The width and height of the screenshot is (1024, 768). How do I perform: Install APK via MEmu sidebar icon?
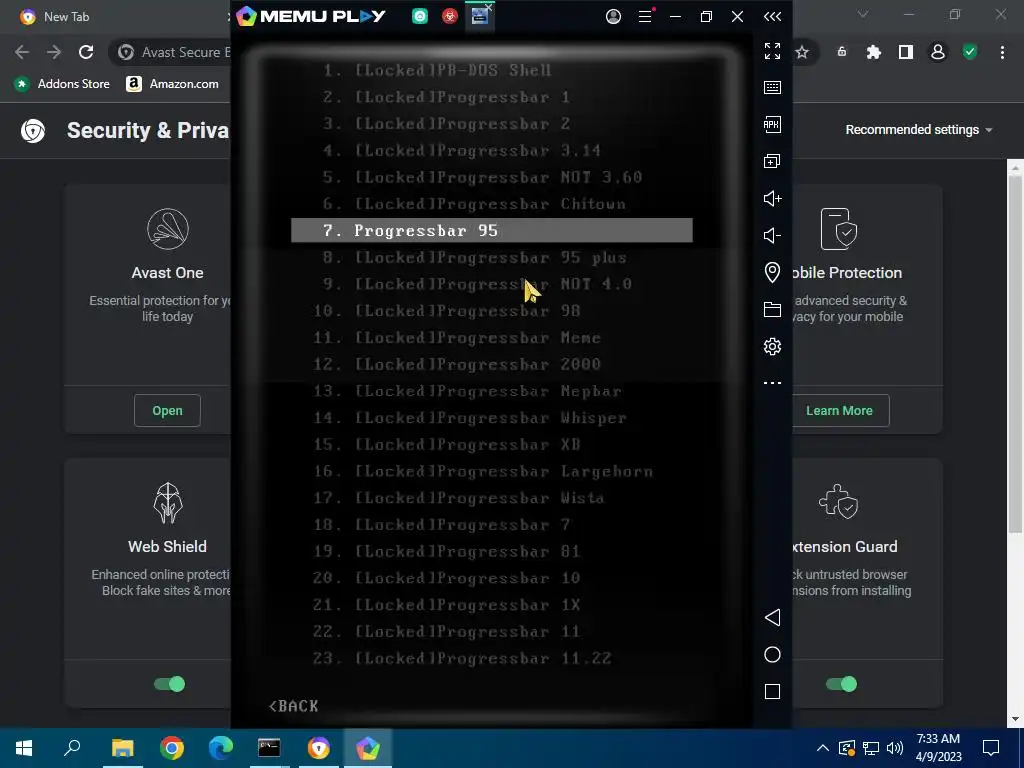(x=772, y=124)
